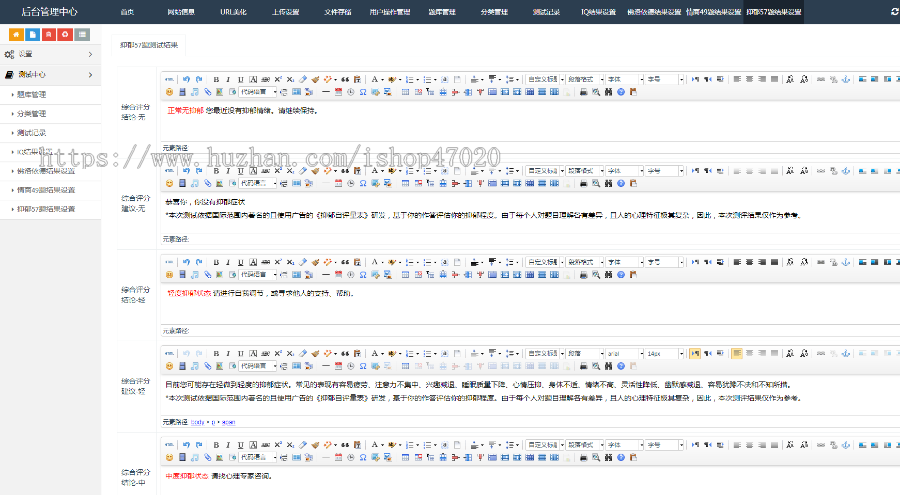Open 字号 font size dropdown in 结论-无 editor

(665, 79)
